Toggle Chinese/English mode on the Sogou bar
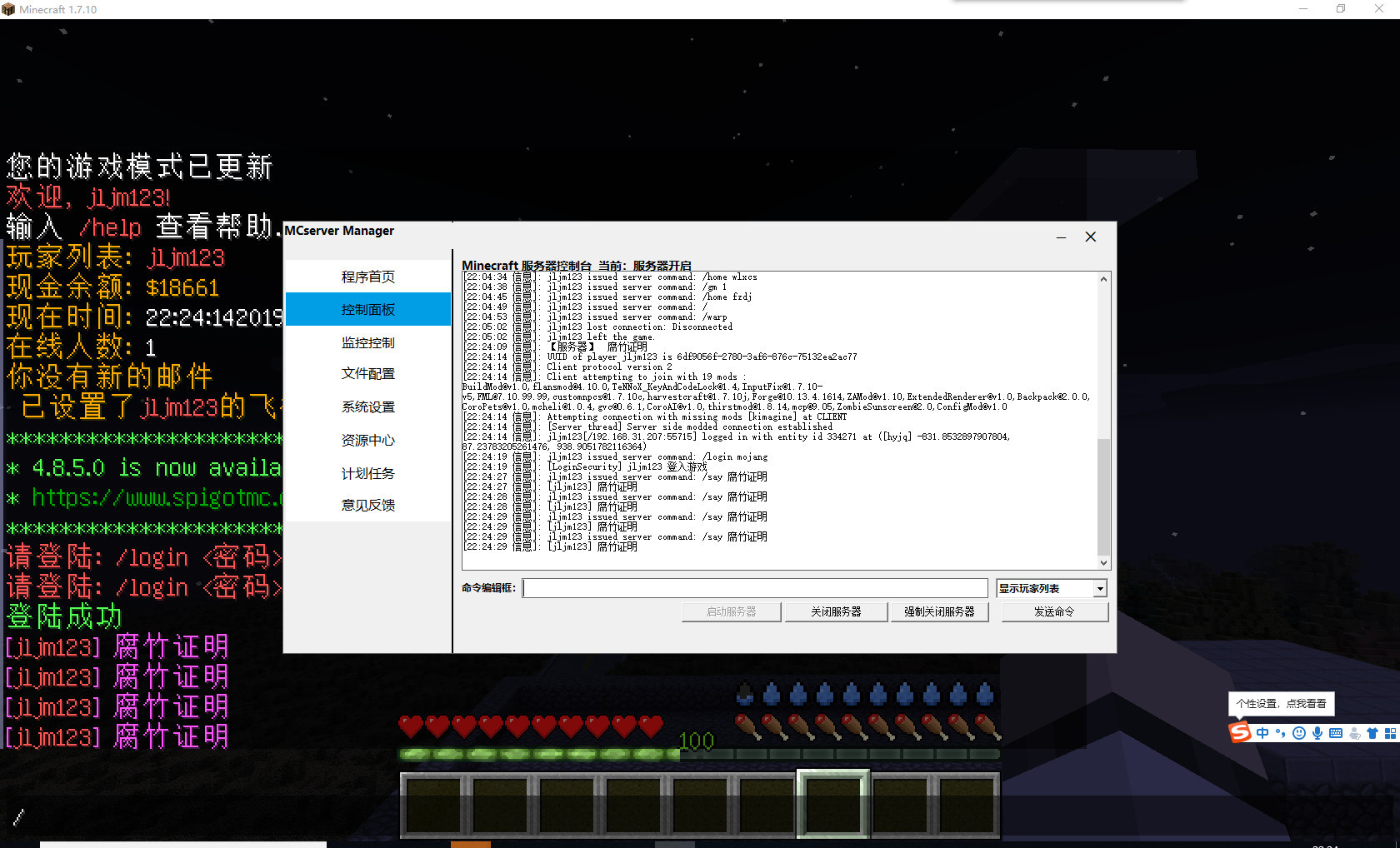The height and width of the screenshot is (848, 1400). (x=1262, y=733)
